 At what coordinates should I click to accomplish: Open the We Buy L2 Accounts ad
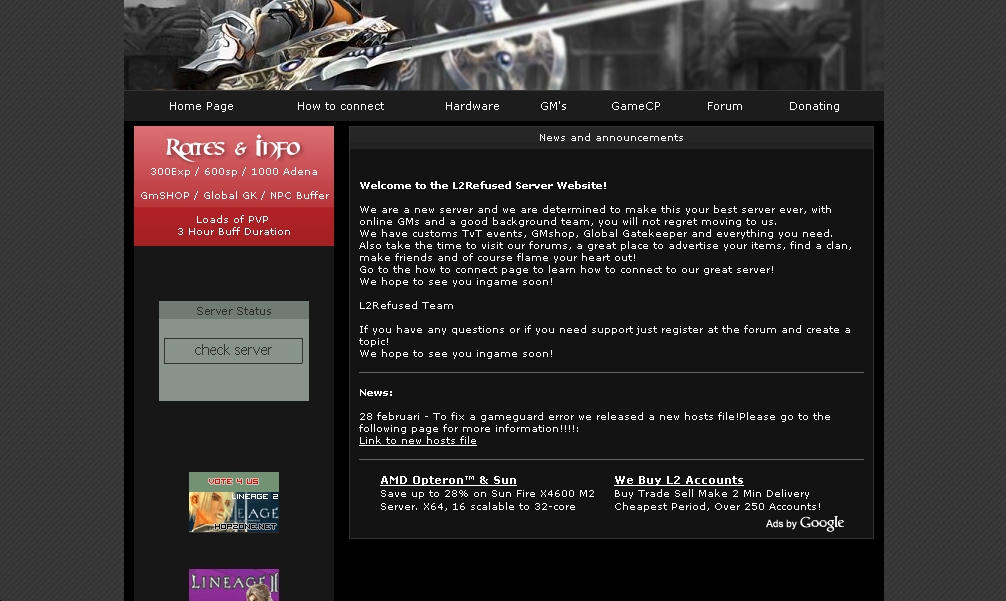(x=679, y=480)
